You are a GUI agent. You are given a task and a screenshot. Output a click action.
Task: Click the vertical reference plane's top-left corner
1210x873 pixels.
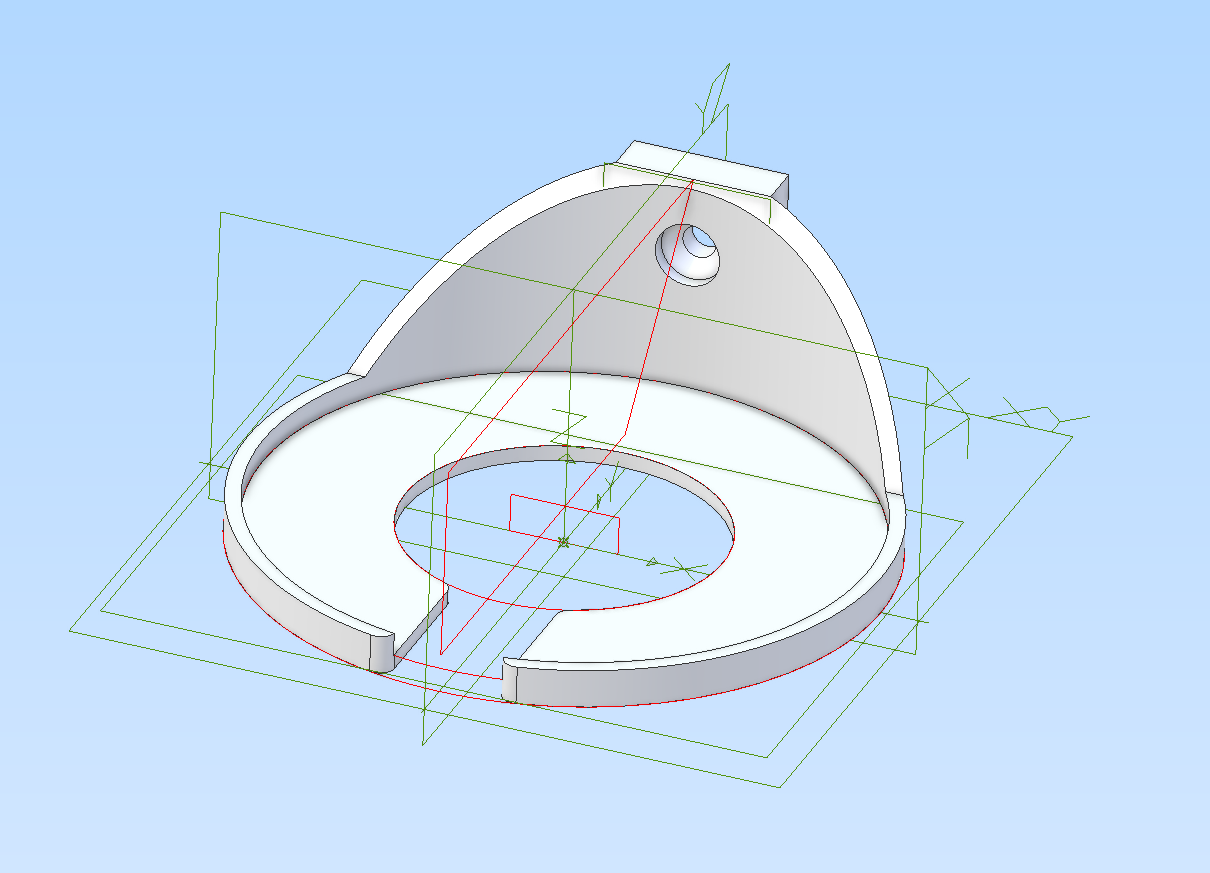(x=221, y=214)
